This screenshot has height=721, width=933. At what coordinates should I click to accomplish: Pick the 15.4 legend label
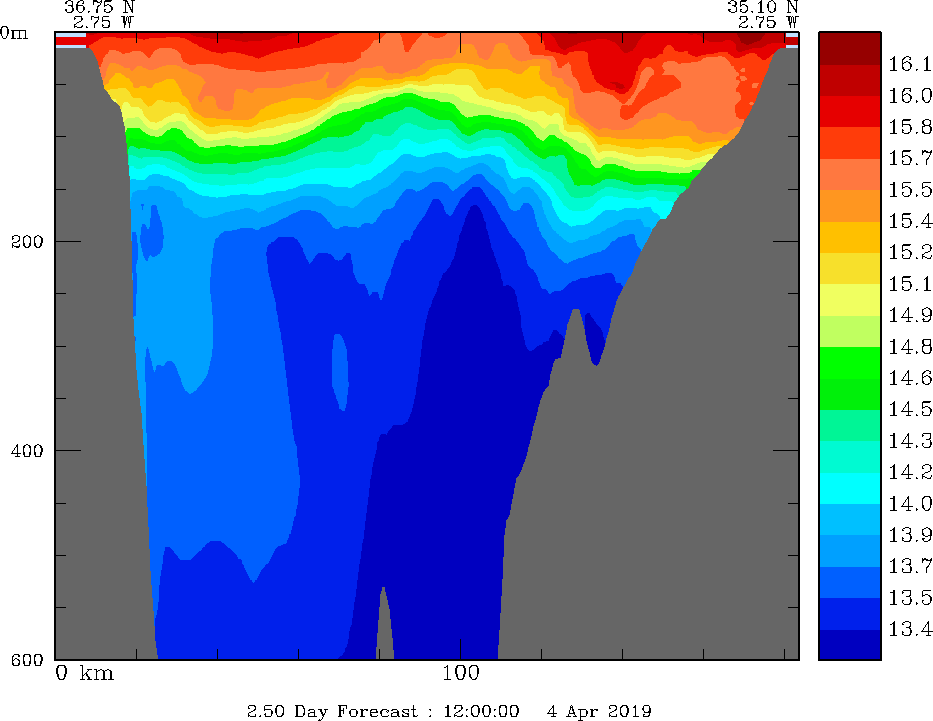[910, 221]
